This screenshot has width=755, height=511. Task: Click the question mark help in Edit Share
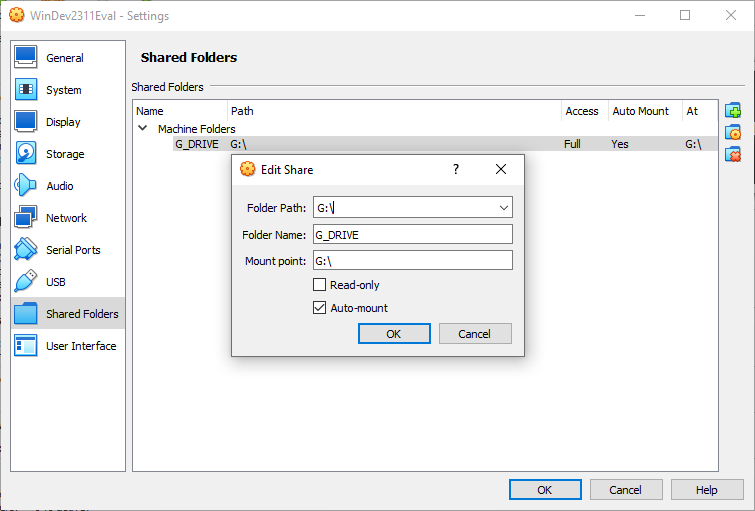pos(456,169)
